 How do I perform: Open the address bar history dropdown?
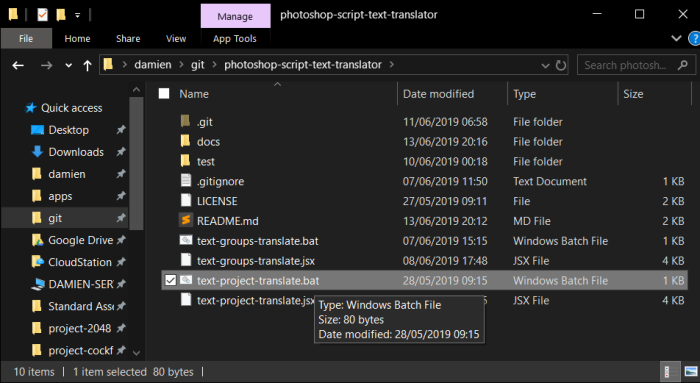coord(545,66)
